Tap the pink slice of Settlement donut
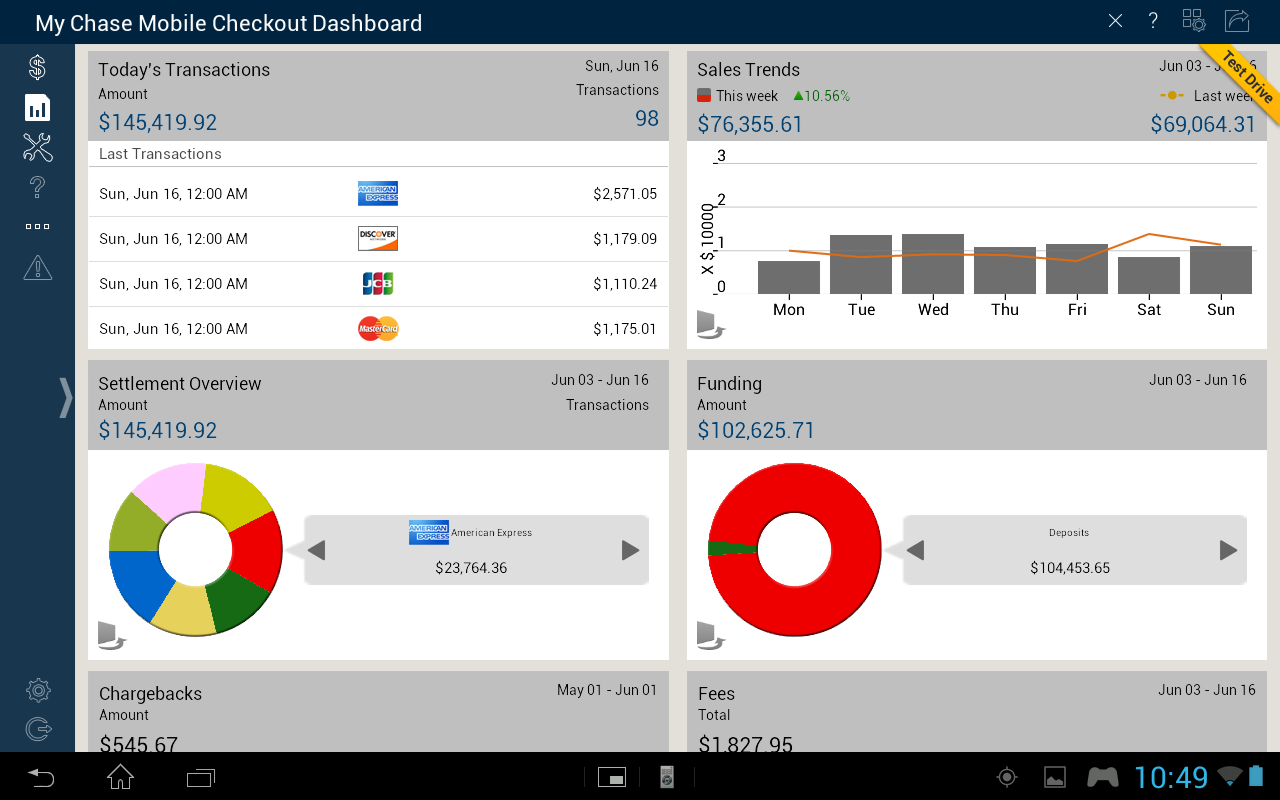This screenshot has width=1280, height=800. 172,490
